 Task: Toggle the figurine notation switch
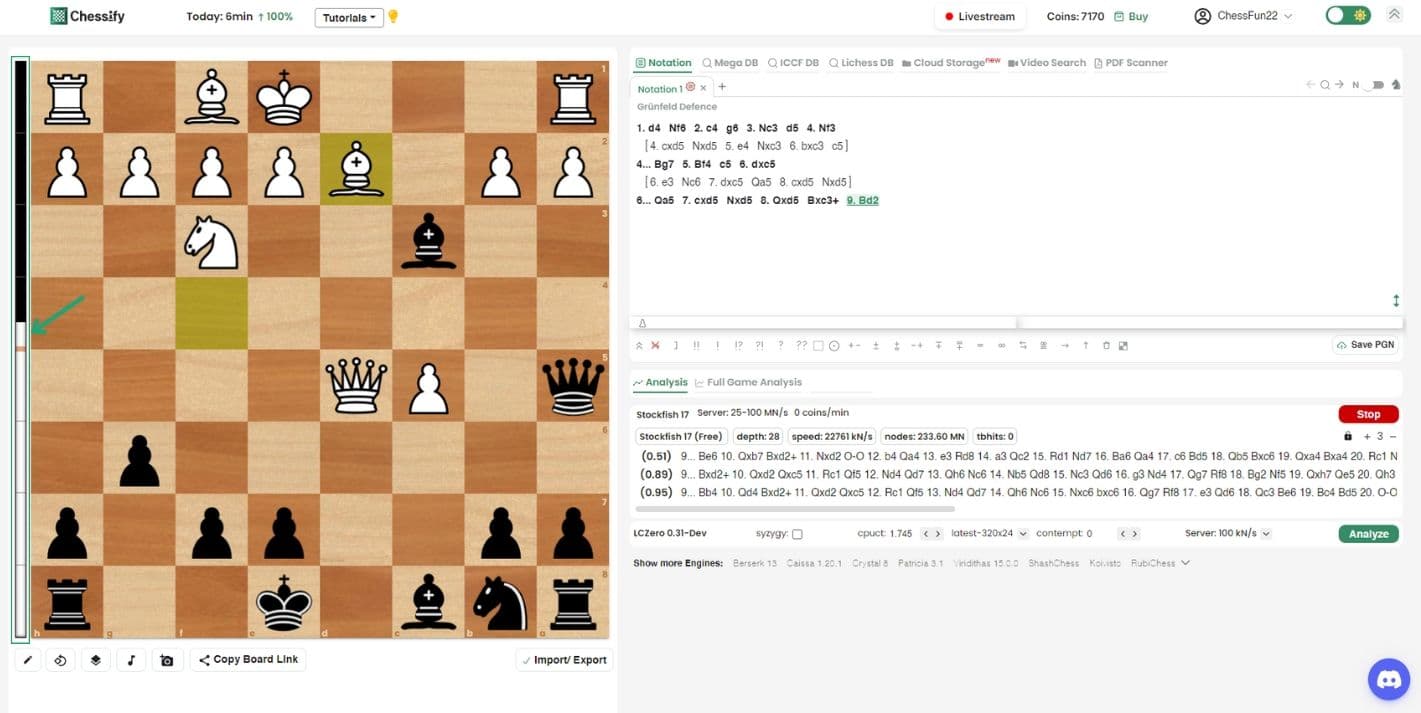[1374, 85]
